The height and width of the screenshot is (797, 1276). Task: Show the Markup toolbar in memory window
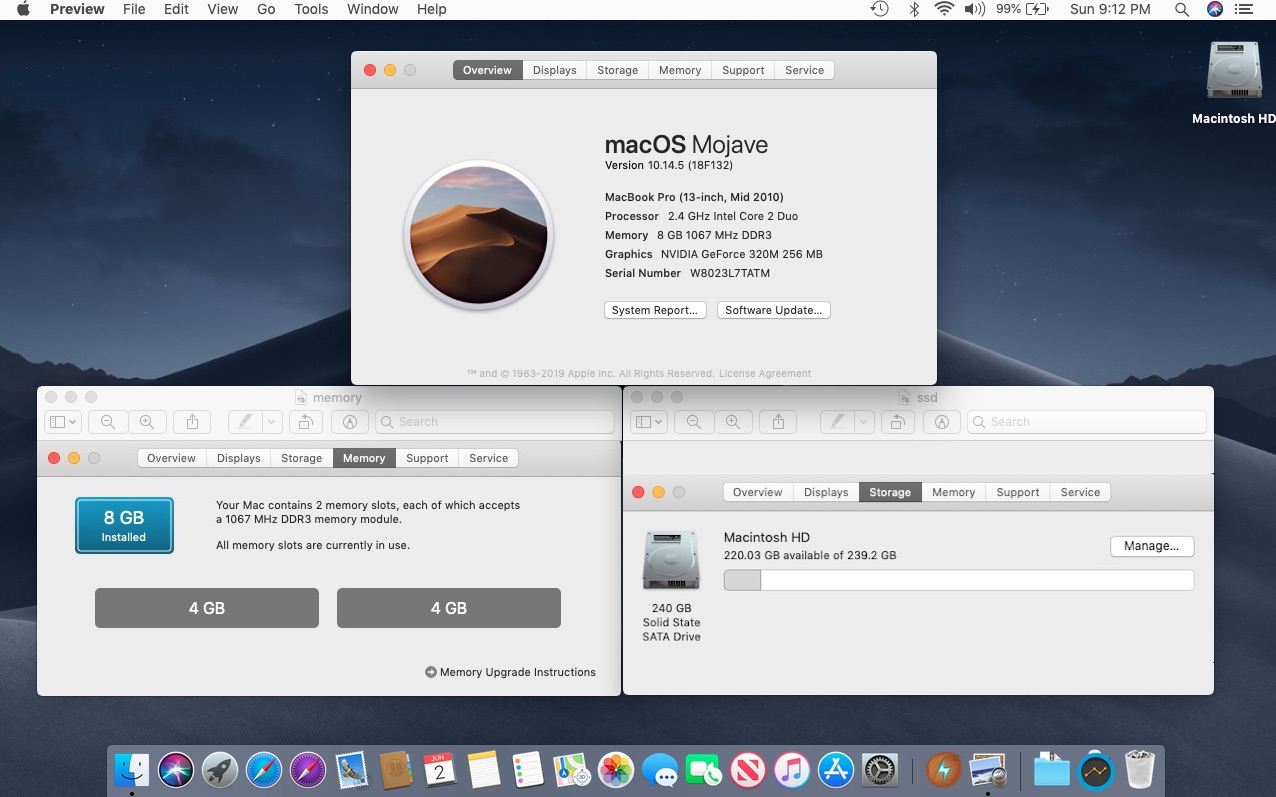point(349,422)
